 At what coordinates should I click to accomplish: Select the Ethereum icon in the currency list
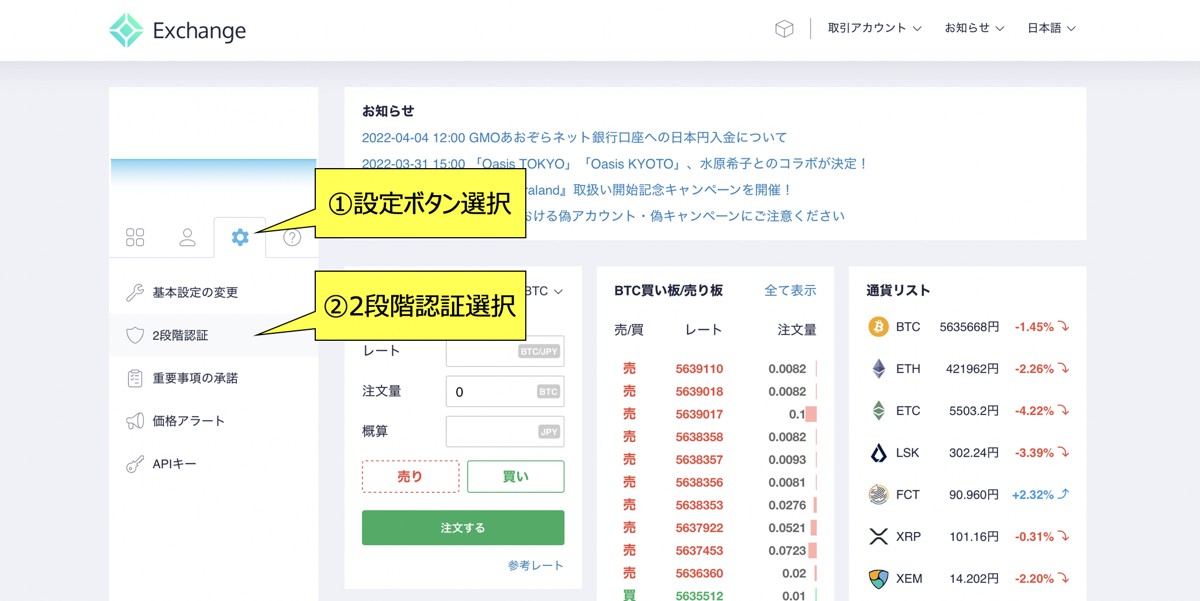pos(875,368)
